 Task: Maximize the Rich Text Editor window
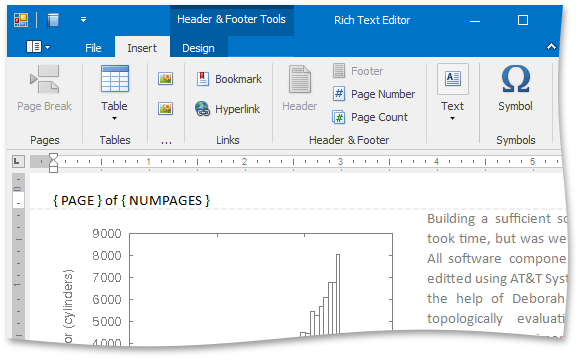pyautogui.click(x=523, y=20)
